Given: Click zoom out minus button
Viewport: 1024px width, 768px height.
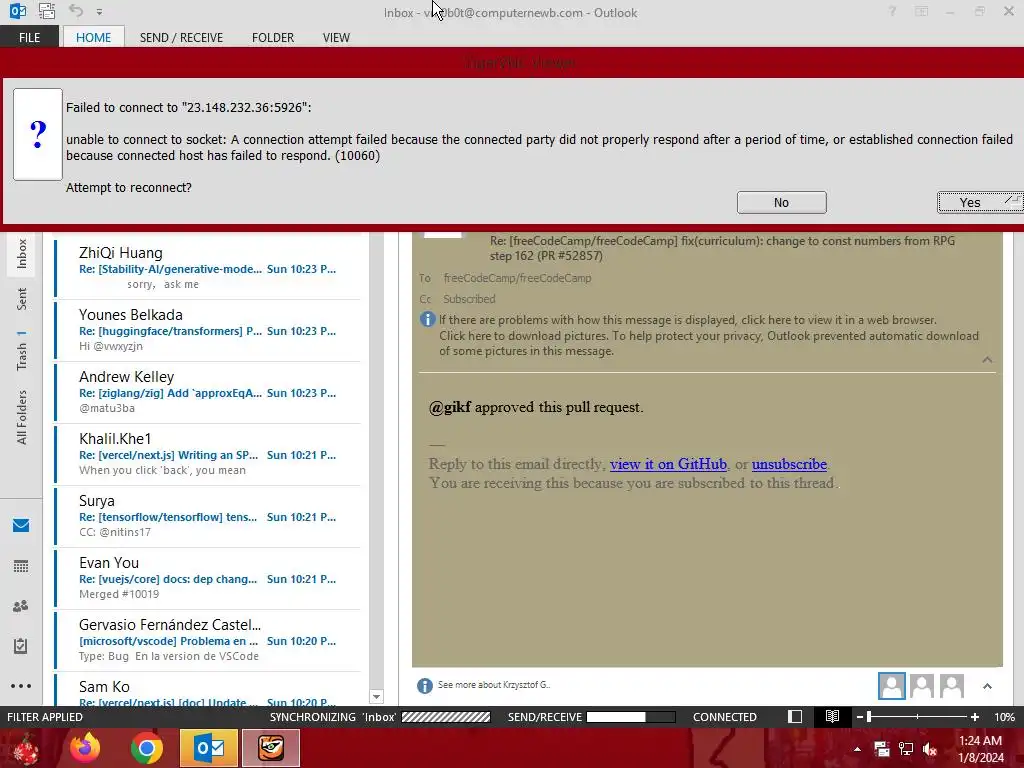Looking at the screenshot, I should click(x=860, y=717).
